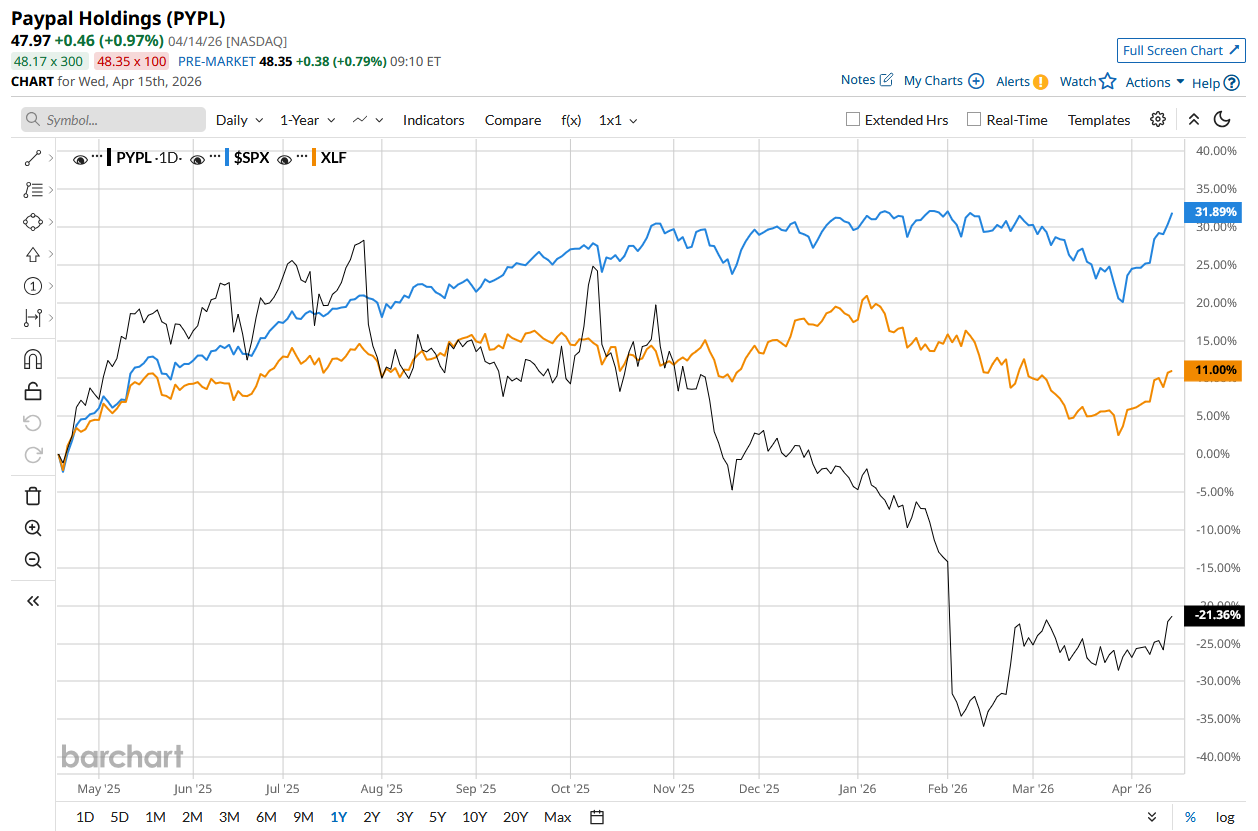Viewport: 1258px width, 831px height.
Task: Open the calendar date range picker
Action: click(597, 817)
